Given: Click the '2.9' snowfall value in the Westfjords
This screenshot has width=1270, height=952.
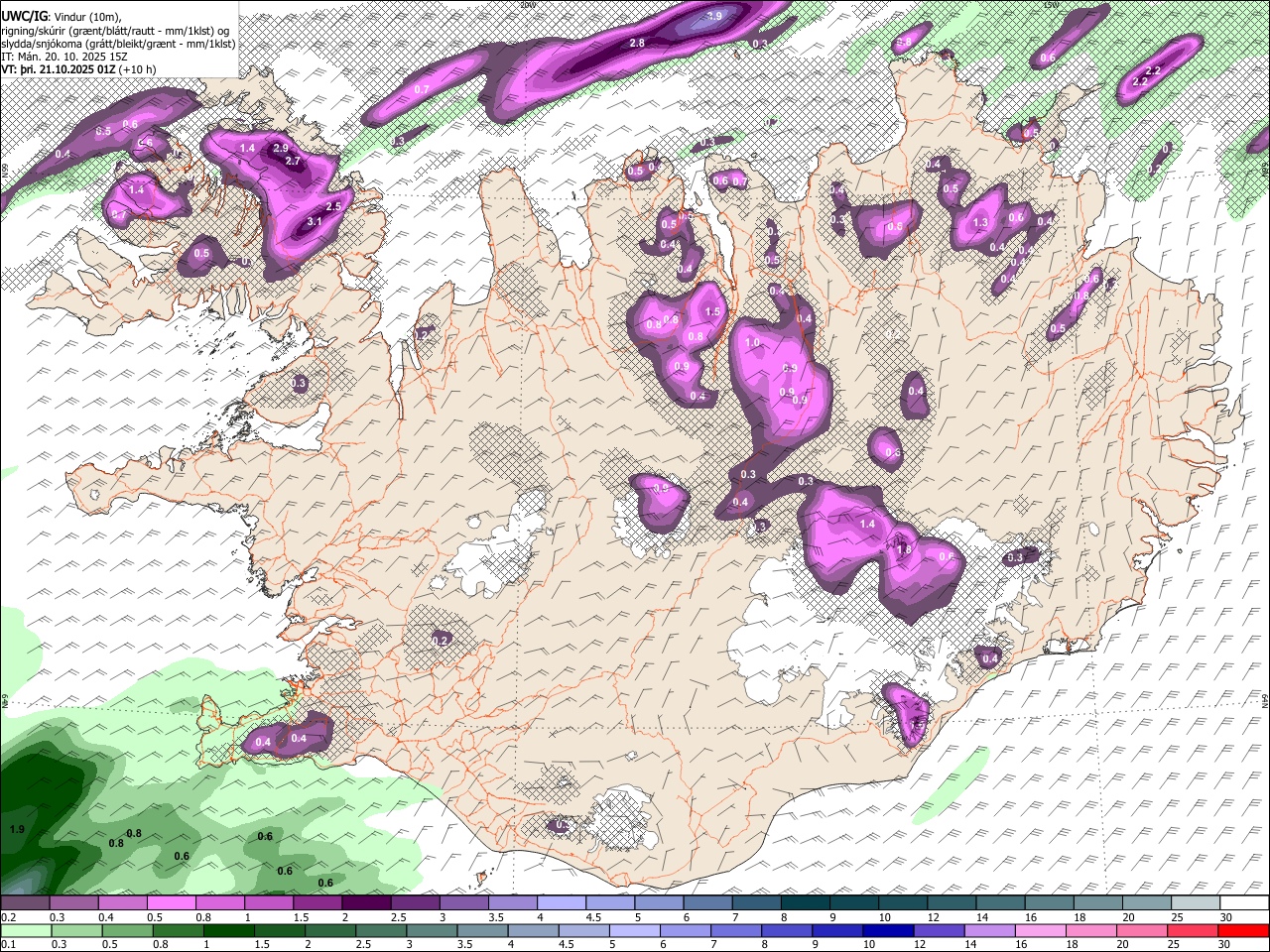Looking at the screenshot, I should [x=281, y=148].
